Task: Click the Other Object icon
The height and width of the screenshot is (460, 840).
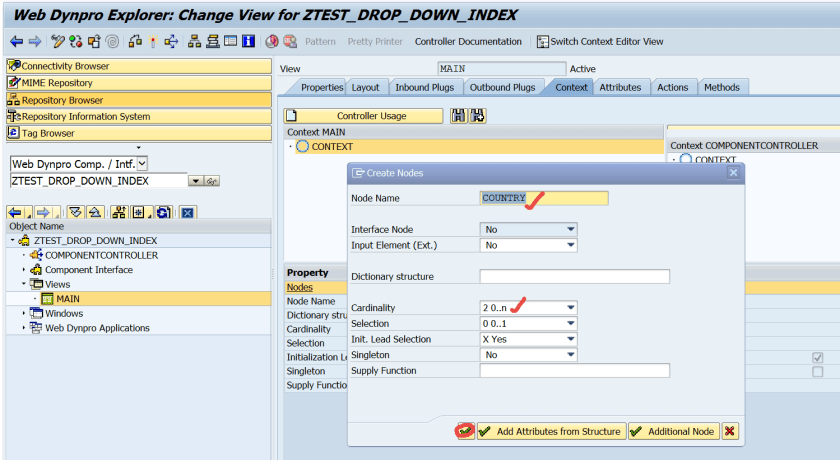Action: coord(94,41)
